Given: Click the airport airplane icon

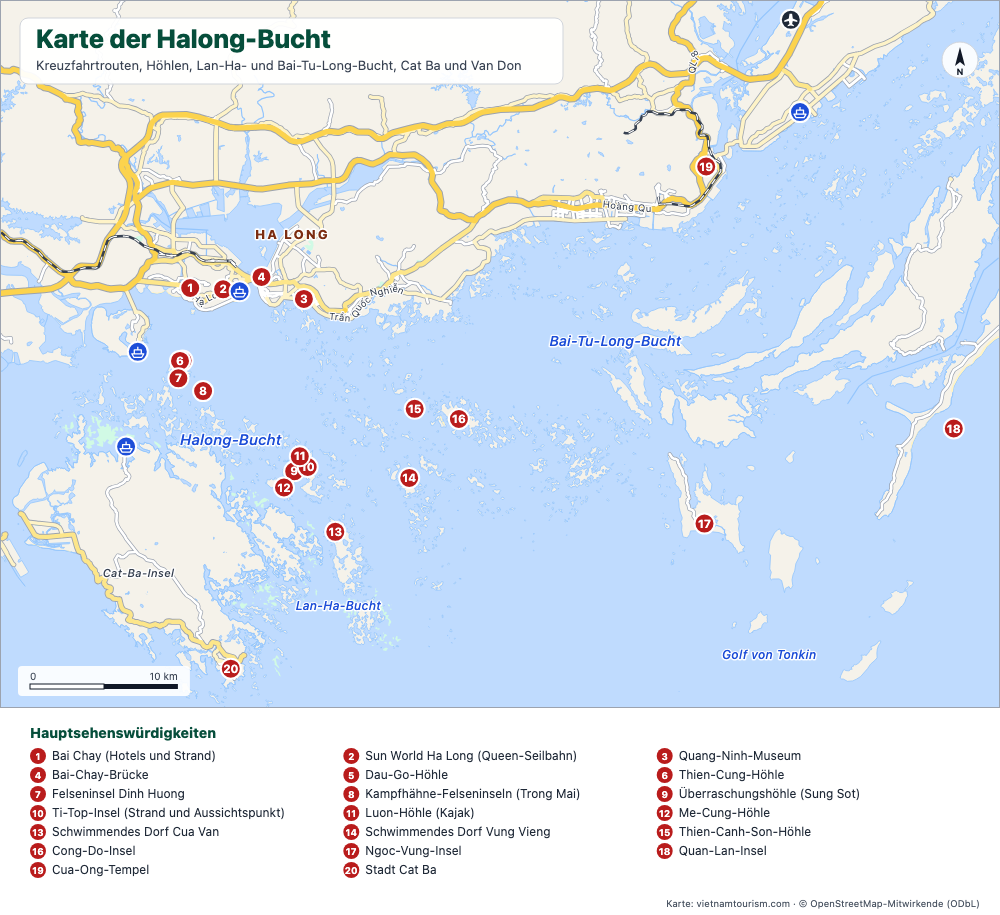Looking at the screenshot, I should (791, 19).
